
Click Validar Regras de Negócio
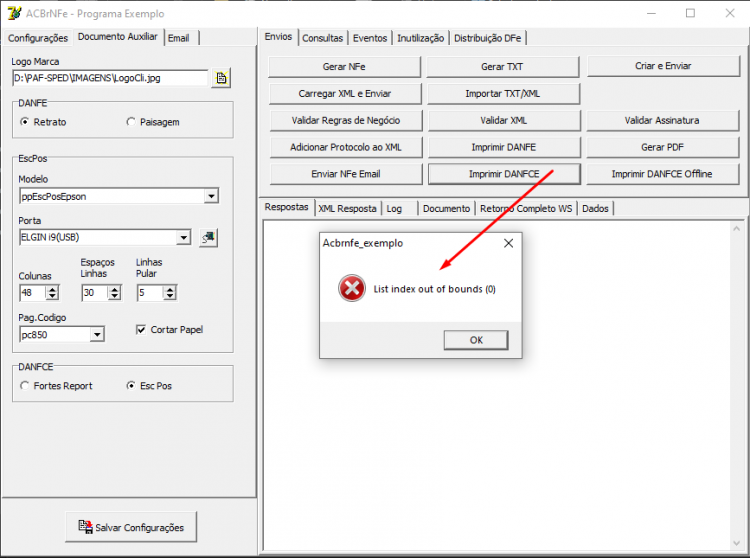346,120
